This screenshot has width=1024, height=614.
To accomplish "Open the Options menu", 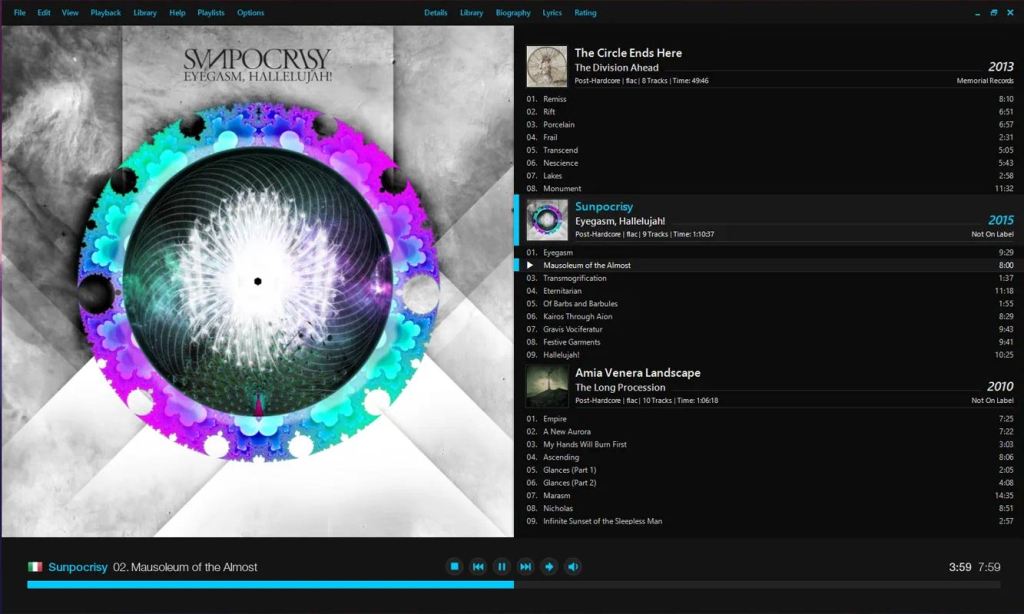I will (251, 13).
